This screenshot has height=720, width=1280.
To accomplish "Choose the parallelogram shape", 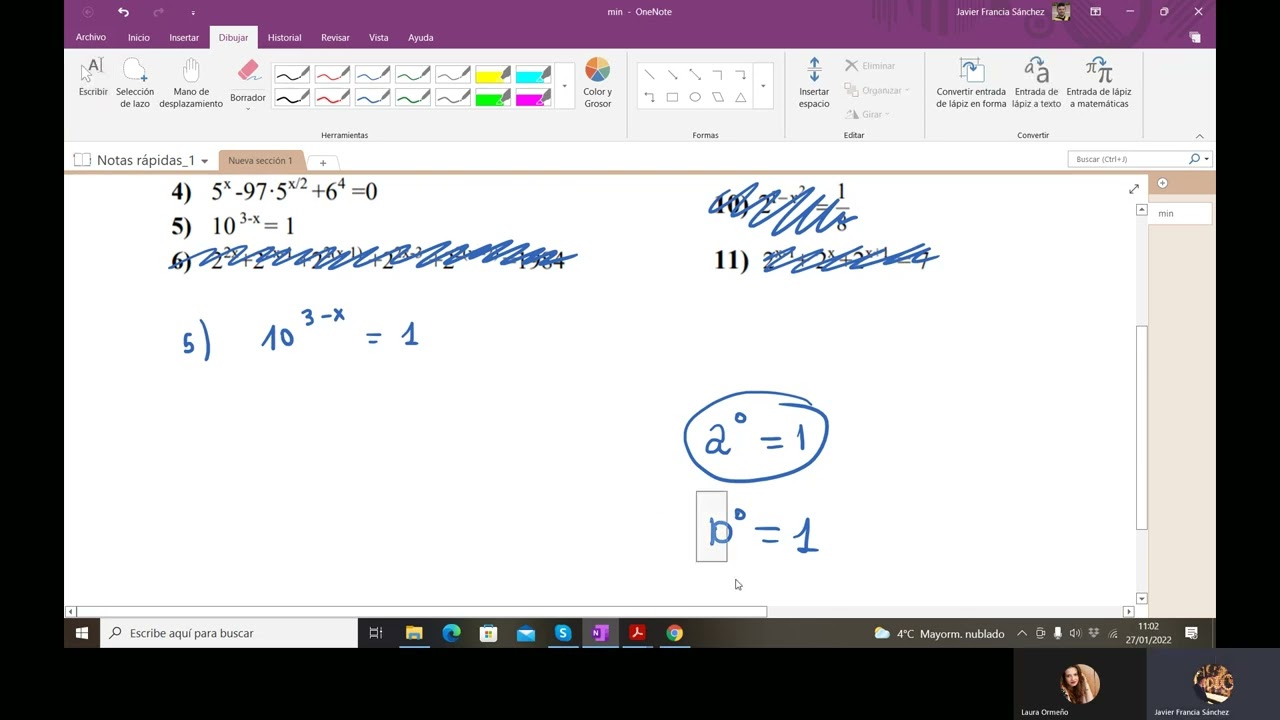I will tap(718, 97).
